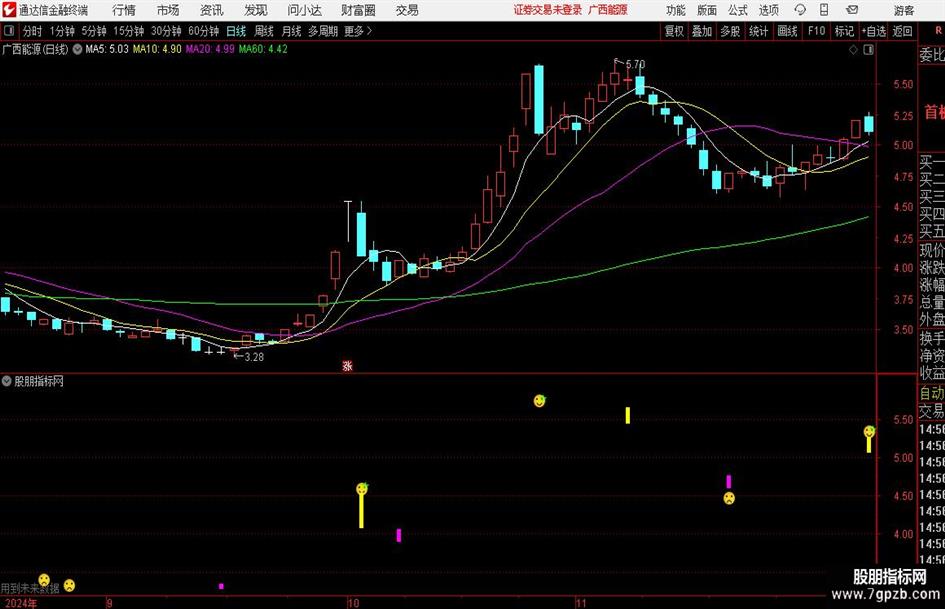Open the 版面 menu
Image resolution: width=945 pixels, height=609 pixels.
point(707,10)
